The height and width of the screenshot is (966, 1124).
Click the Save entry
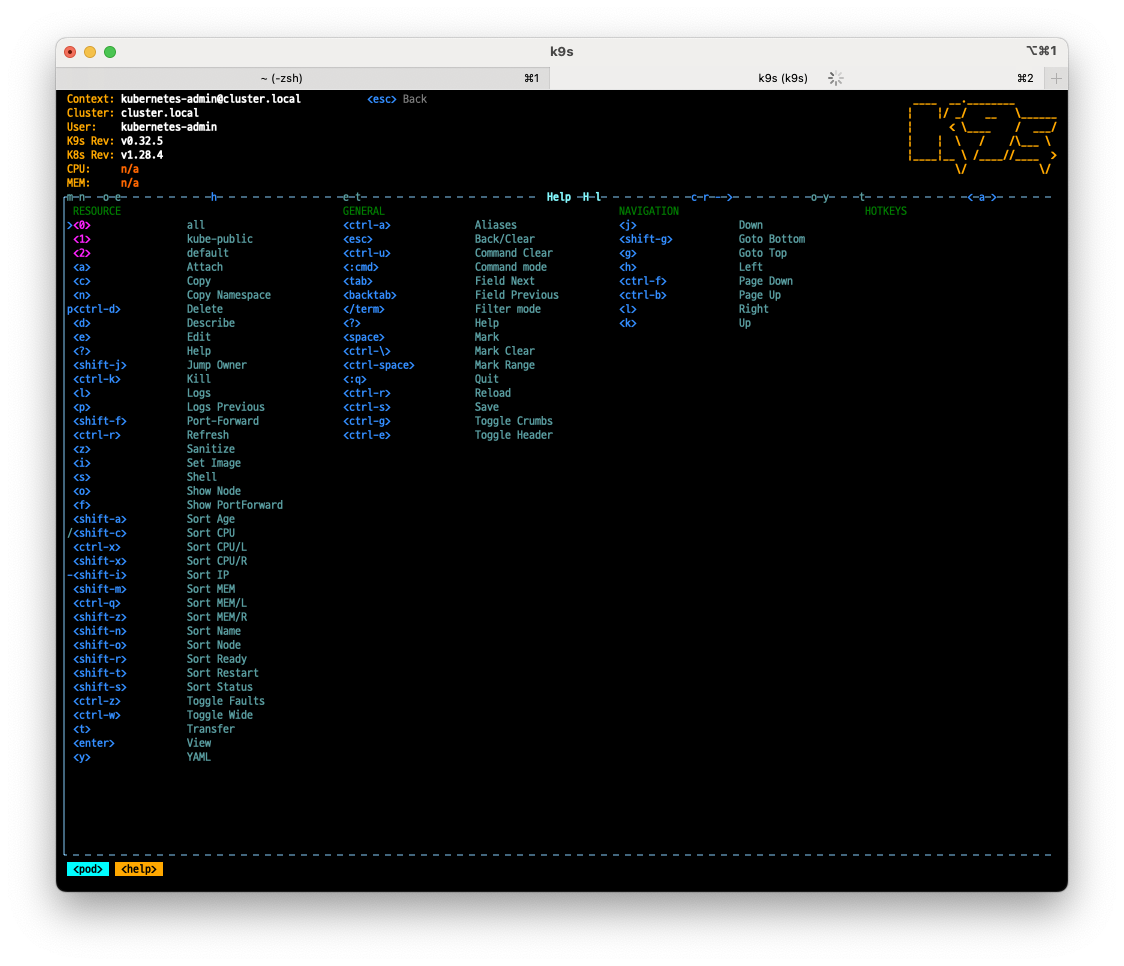487,407
